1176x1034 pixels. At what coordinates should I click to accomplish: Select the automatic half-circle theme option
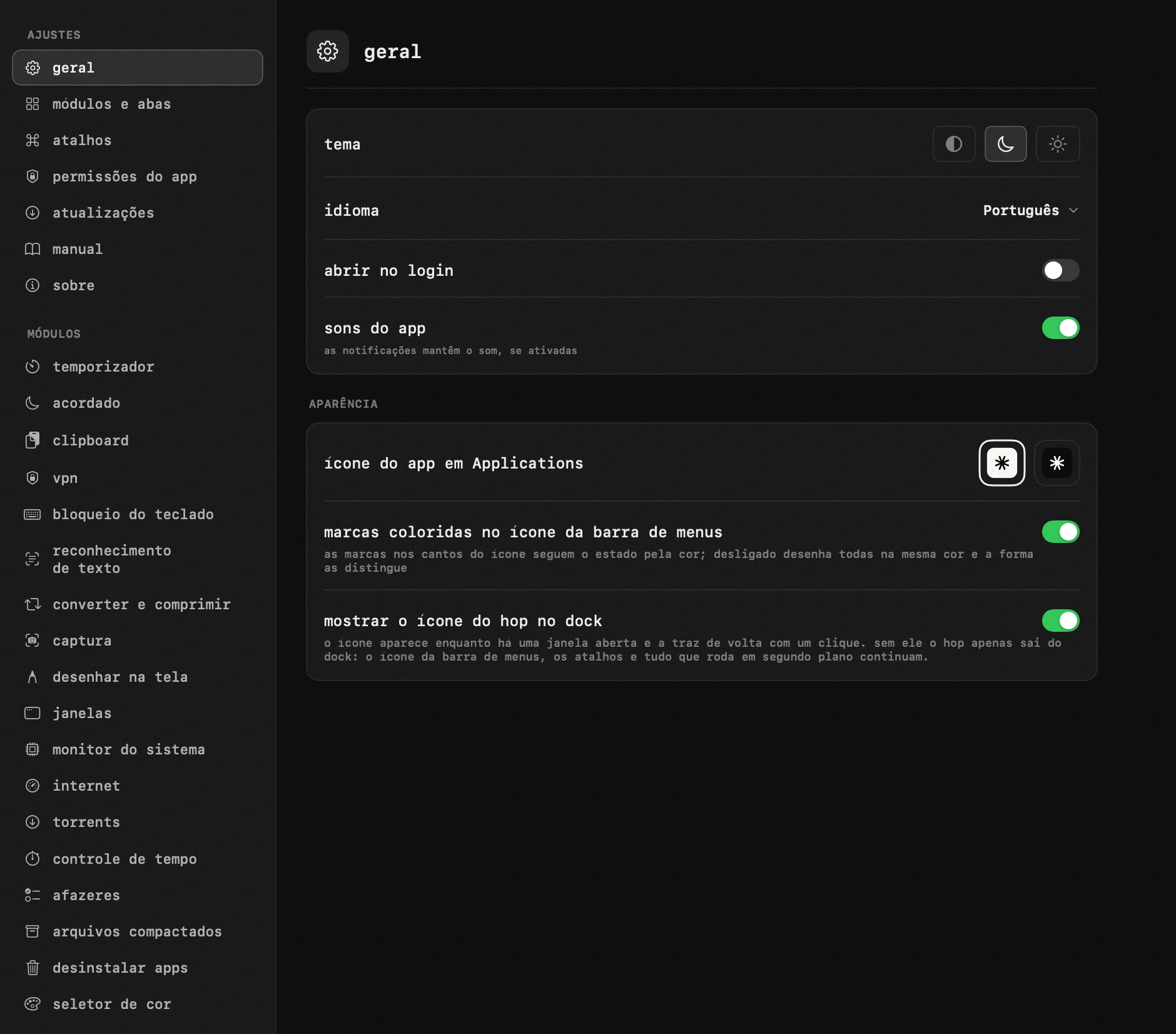coord(954,144)
